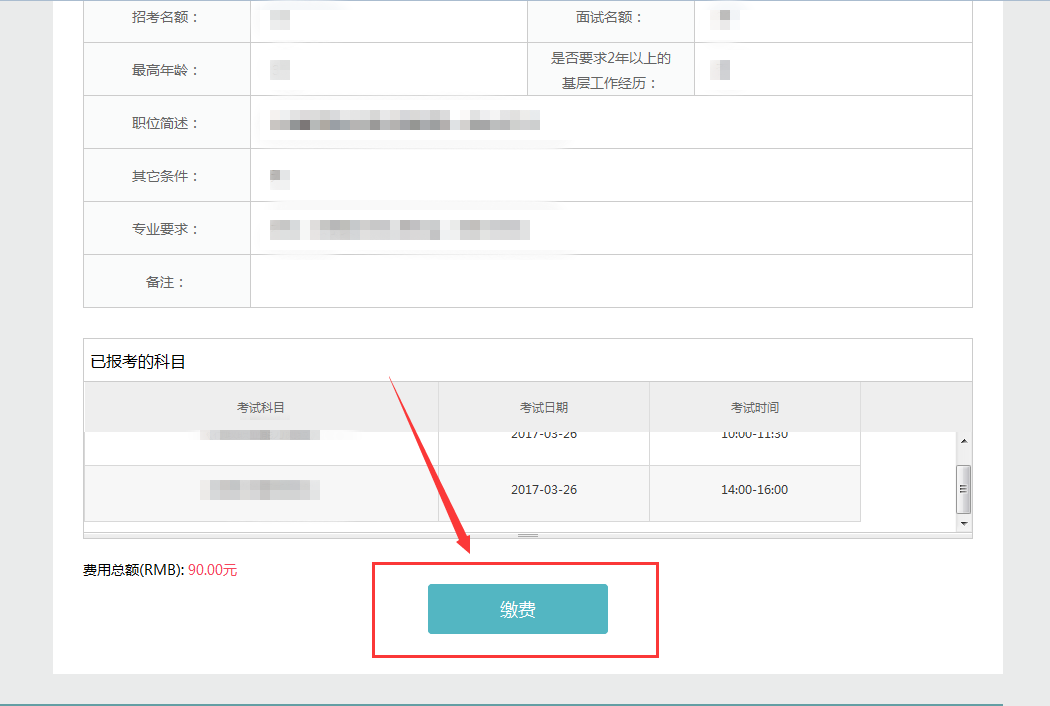
Task: Click the 职位简述 label
Action: point(165,123)
